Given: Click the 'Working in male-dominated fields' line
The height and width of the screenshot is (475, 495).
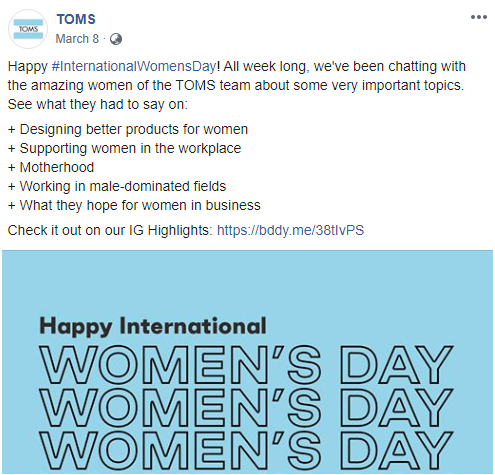Looking at the screenshot, I should click(117, 186).
